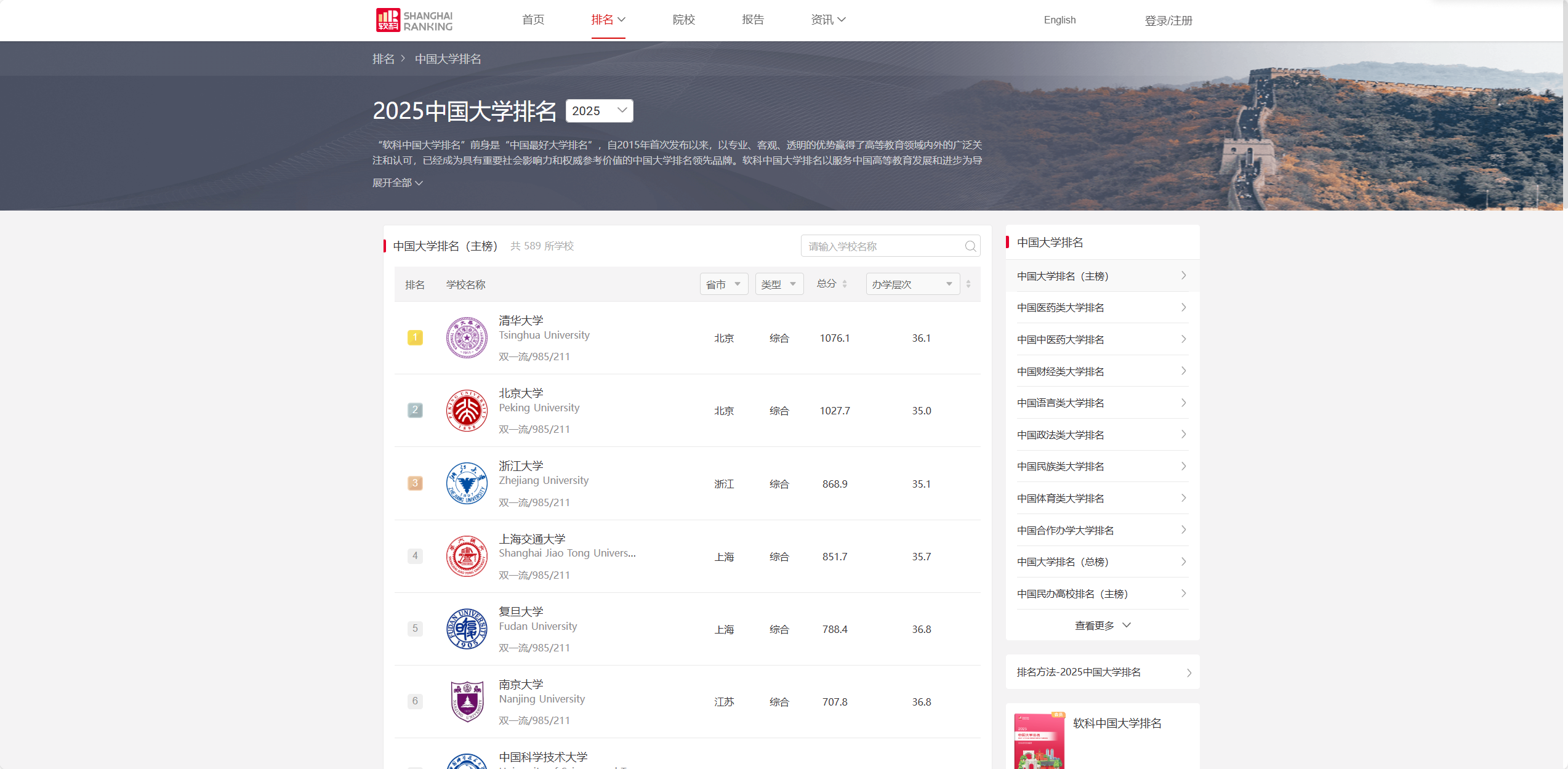Viewport: 1568px width, 769px height.
Task: Click 学校名称 column header
Action: (x=466, y=284)
